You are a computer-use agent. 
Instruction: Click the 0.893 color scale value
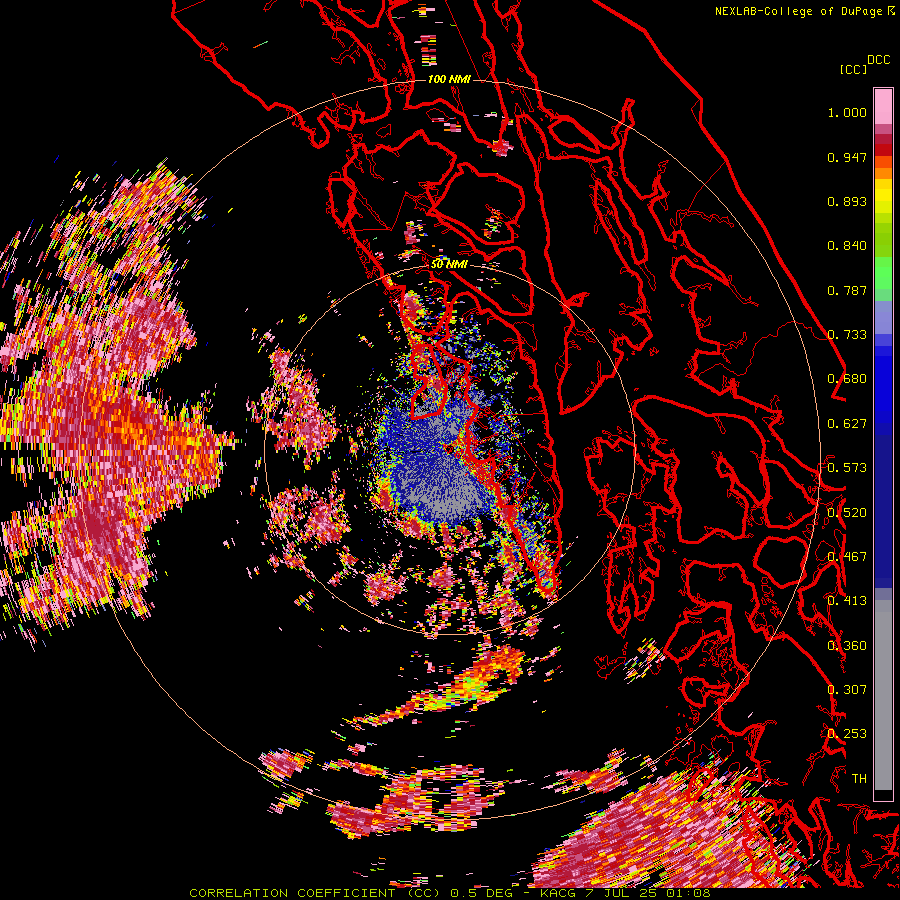[x=847, y=201]
